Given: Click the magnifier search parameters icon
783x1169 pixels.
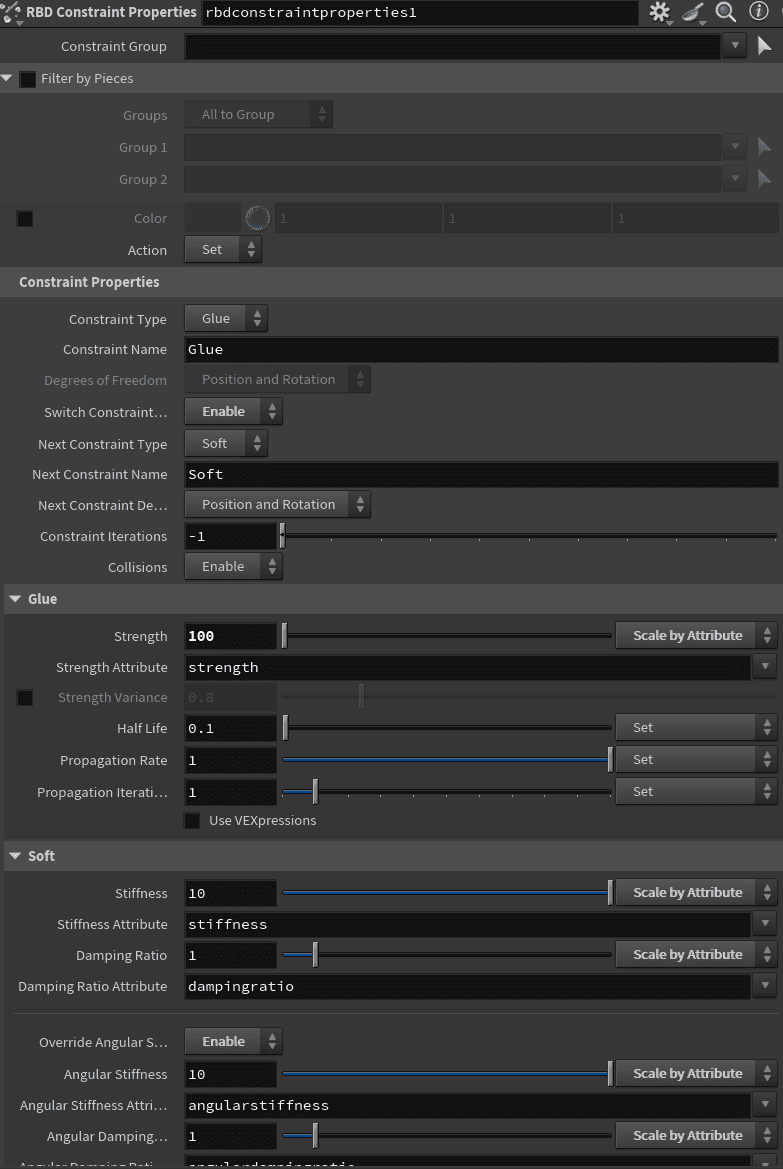Looking at the screenshot, I should (x=726, y=12).
